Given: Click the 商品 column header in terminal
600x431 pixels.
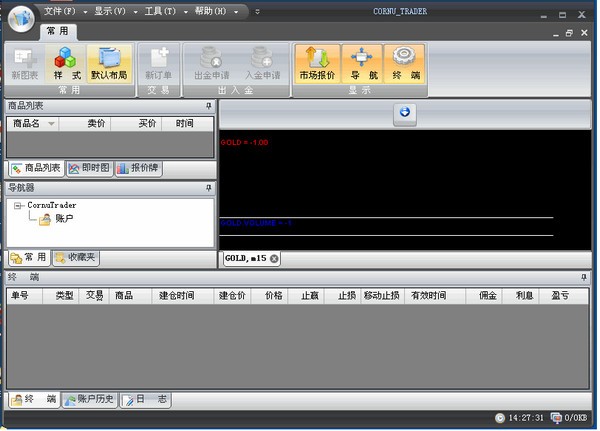Looking at the screenshot, I should point(130,295).
